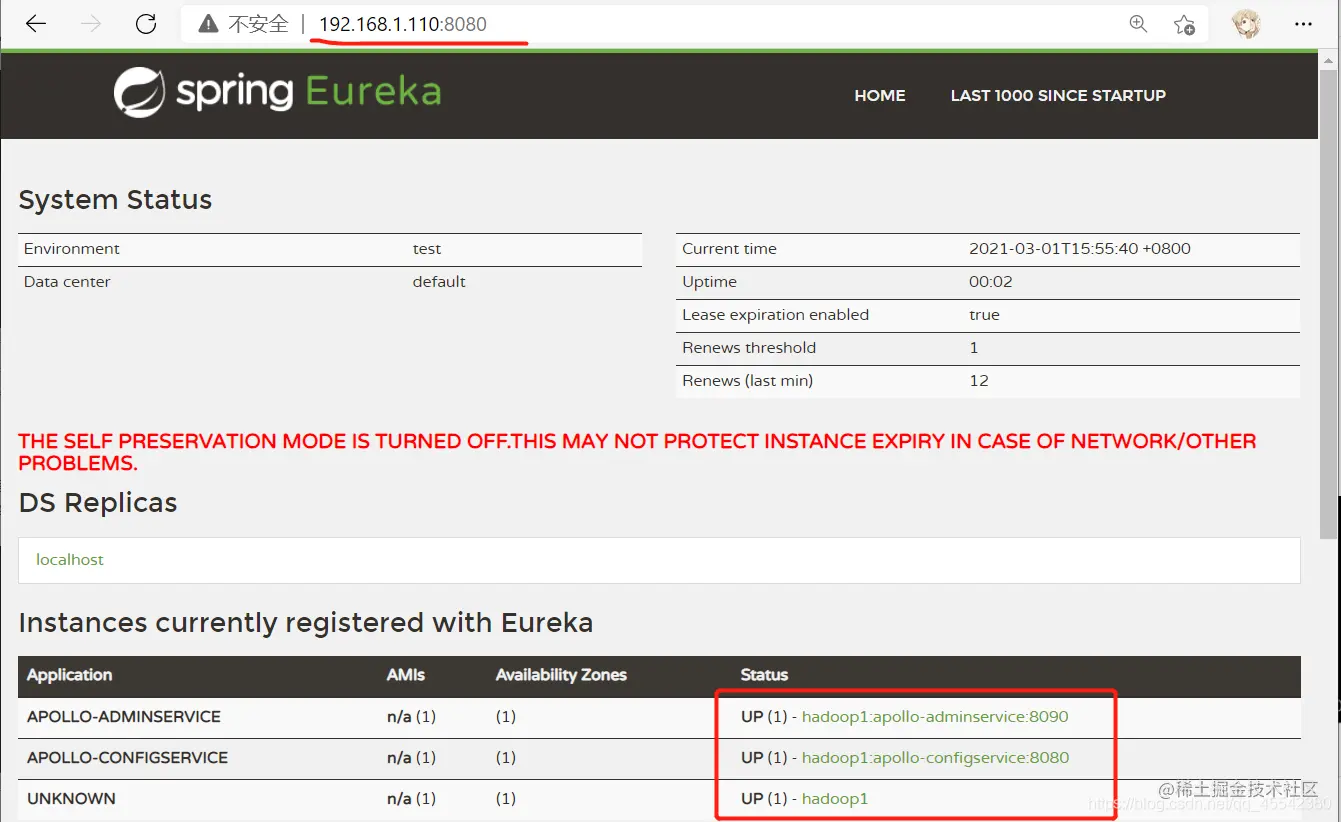Viewport: 1341px width, 822px height.
Task: Focus the address bar showing 192.168.1.110:8080
Action: (x=403, y=24)
